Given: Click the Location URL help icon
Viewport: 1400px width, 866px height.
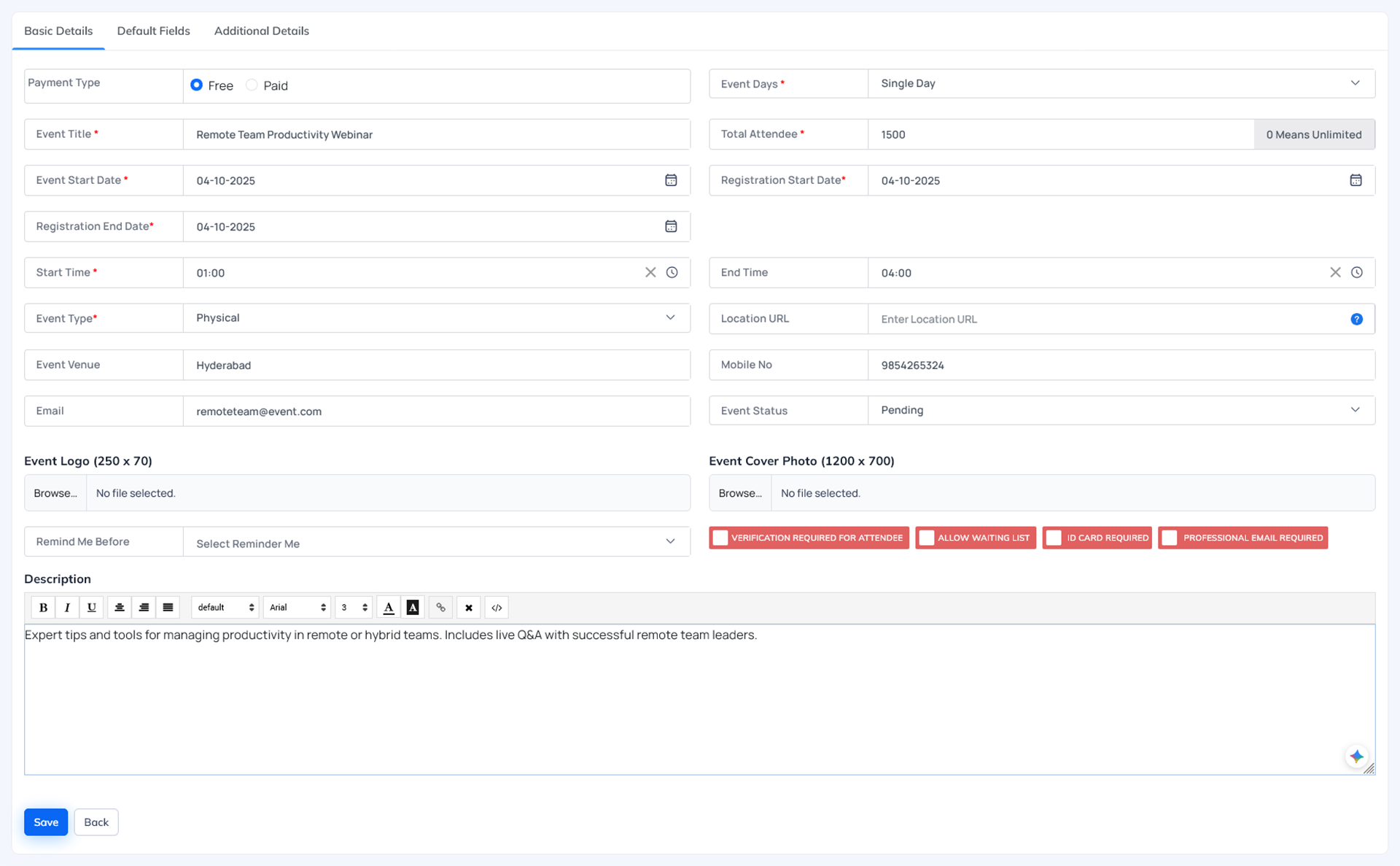Looking at the screenshot, I should 1356,319.
